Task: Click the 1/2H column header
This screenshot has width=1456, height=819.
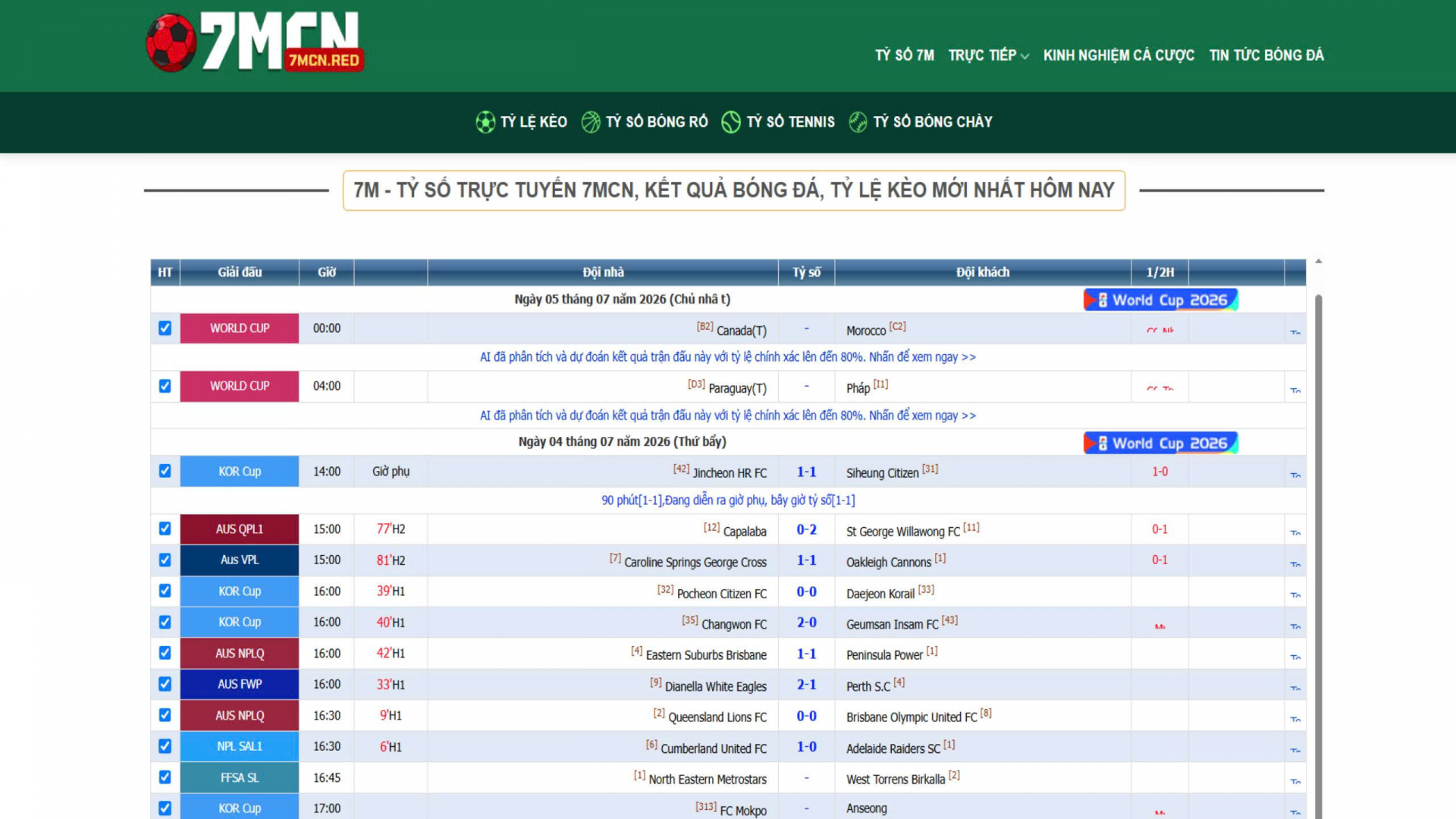Action: (1159, 272)
